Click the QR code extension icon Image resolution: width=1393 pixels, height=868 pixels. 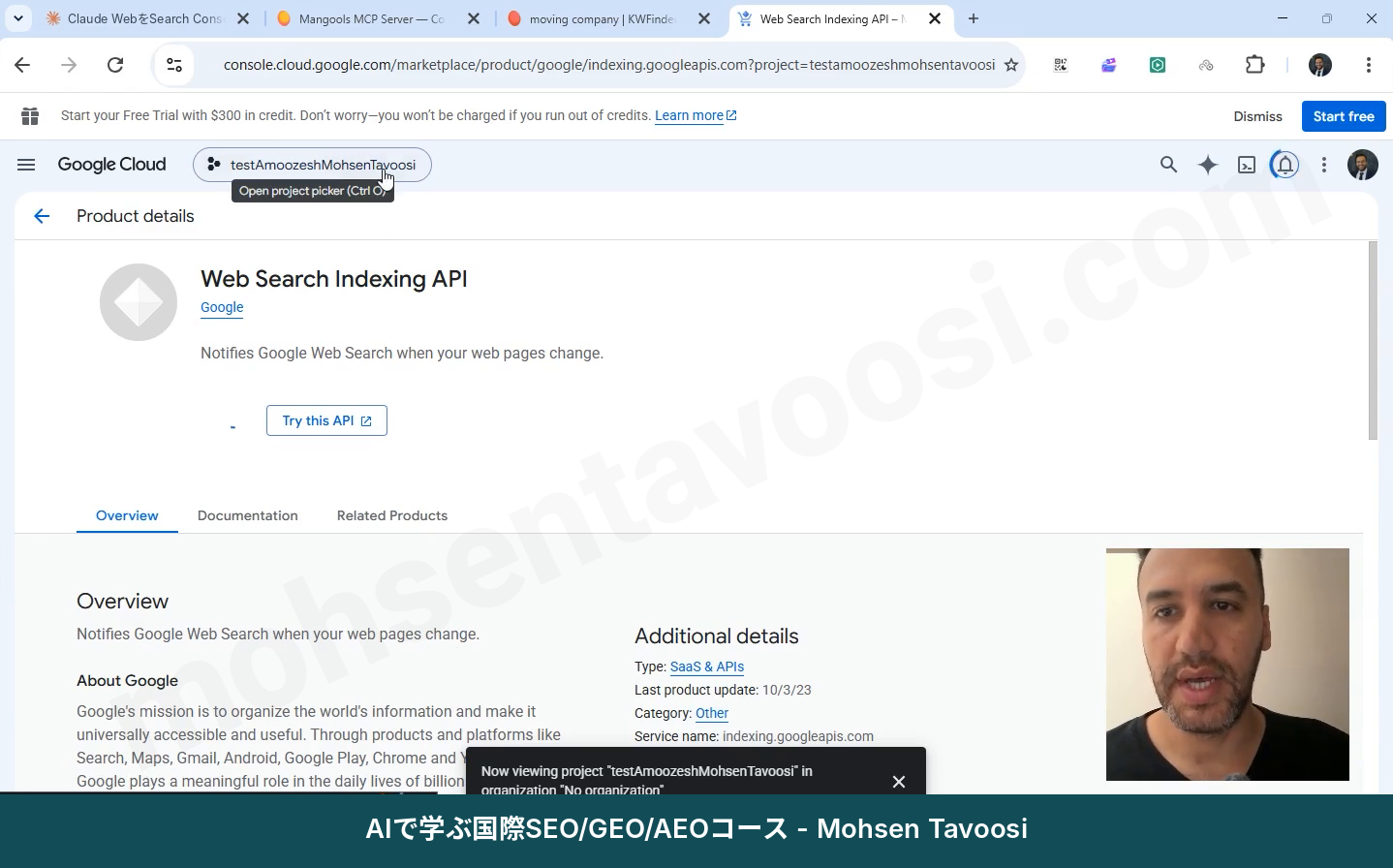point(1061,65)
